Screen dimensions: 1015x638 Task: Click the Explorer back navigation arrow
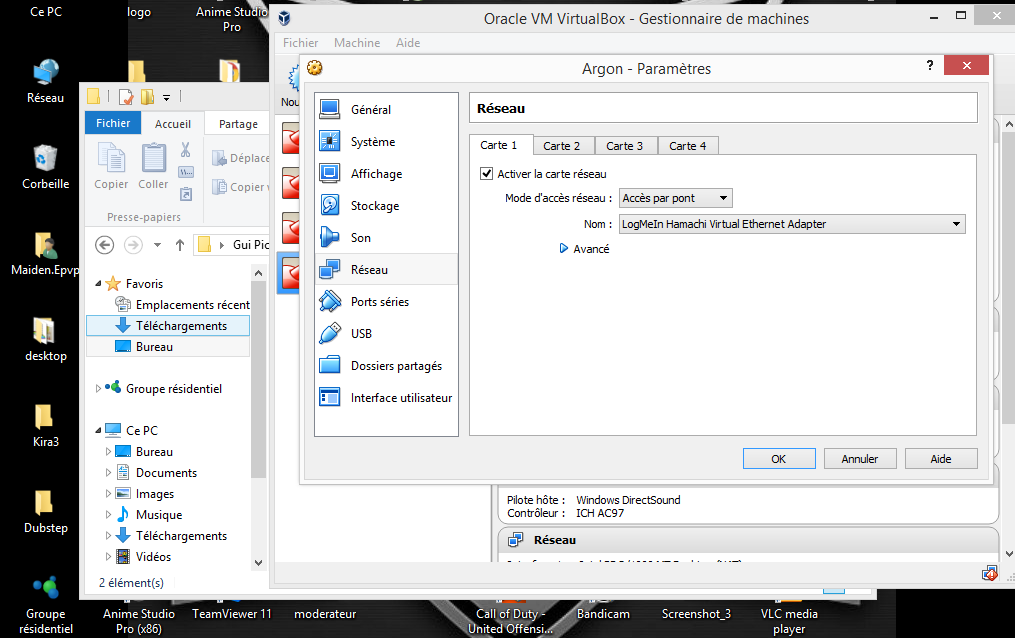pos(104,245)
